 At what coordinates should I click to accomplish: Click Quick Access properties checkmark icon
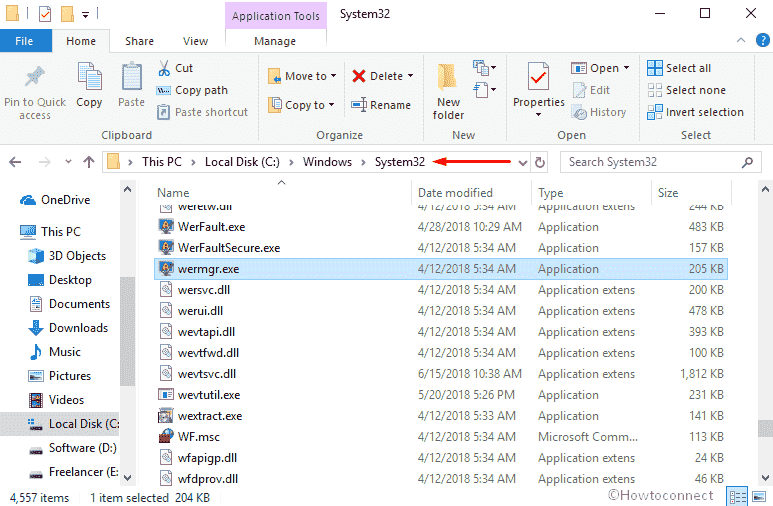tap(45, 14)
